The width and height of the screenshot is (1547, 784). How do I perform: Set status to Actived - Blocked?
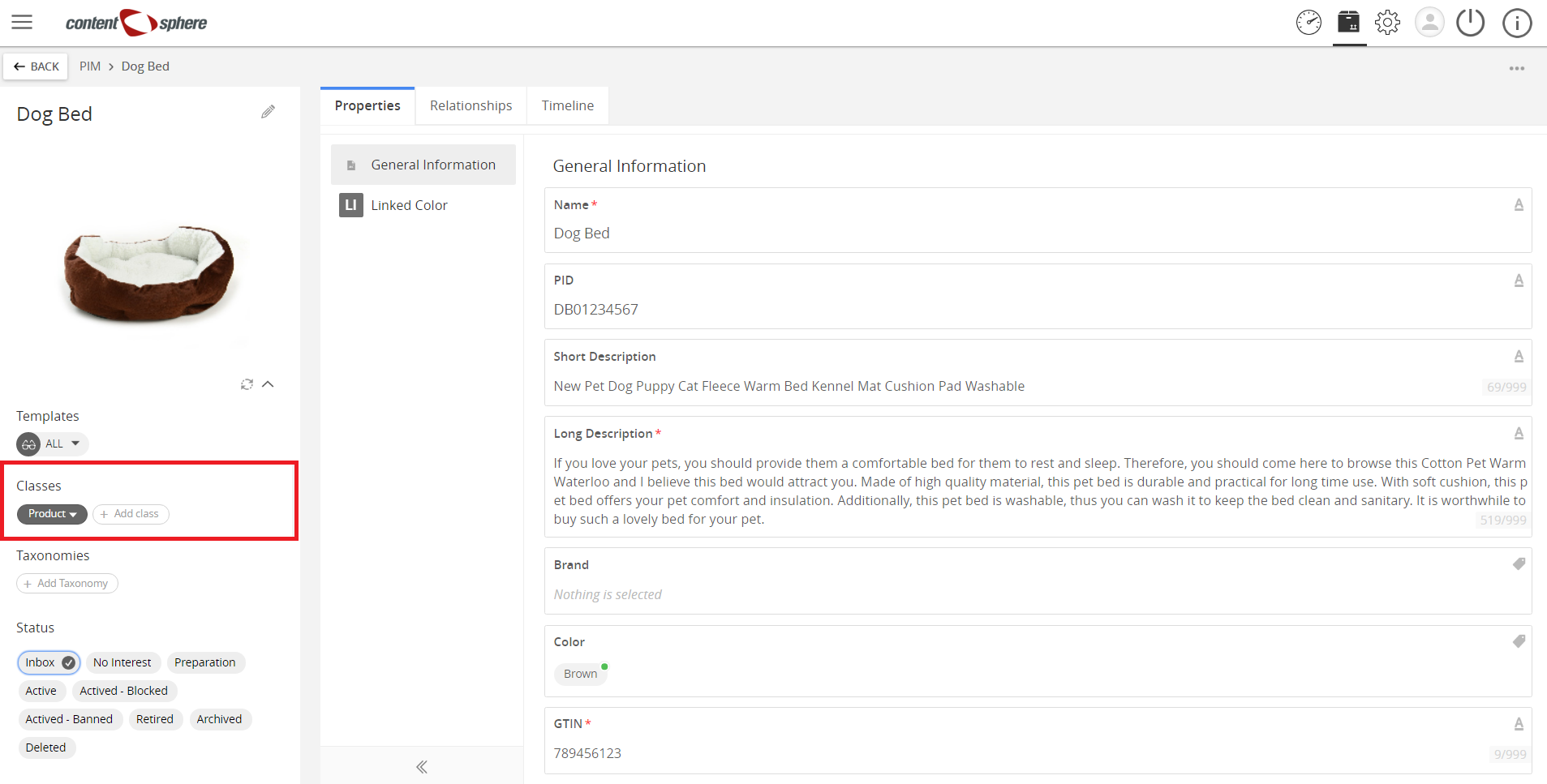124,691
